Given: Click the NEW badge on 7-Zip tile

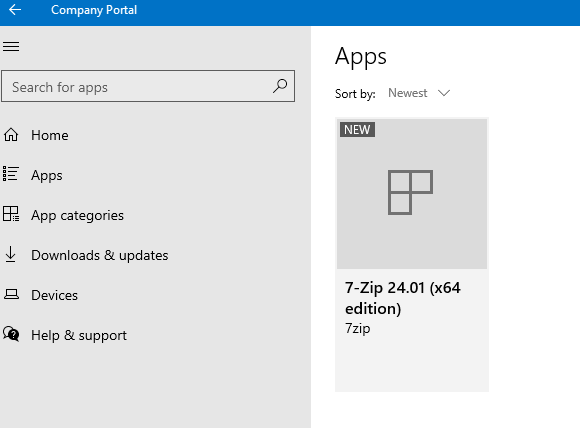Looking at the screenshot, I should [x=357, y=129].
